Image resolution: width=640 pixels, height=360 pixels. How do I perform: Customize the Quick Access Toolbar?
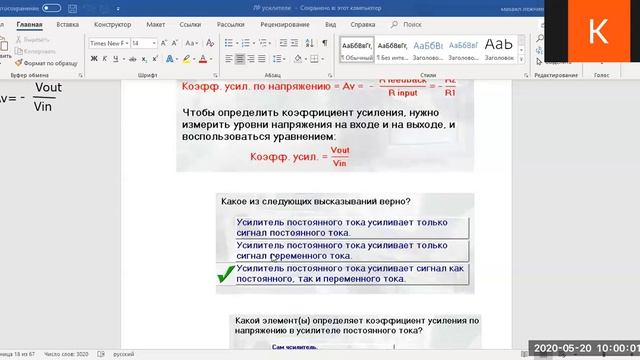118,9
